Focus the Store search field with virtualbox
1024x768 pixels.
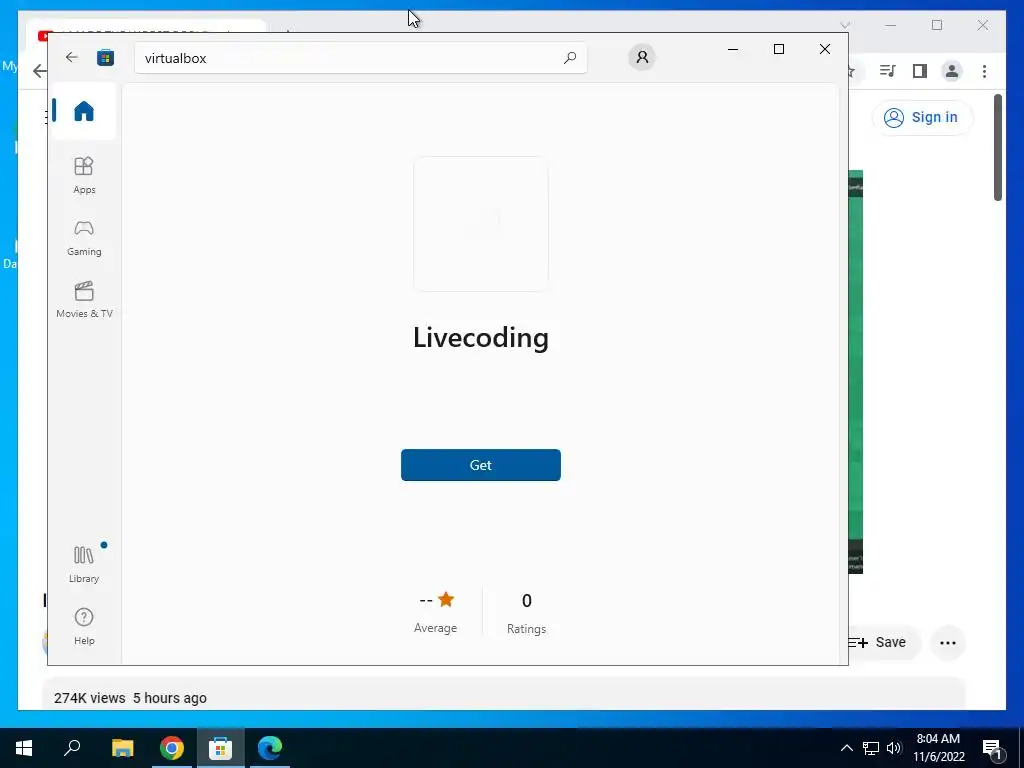click(x=360, y=58)
